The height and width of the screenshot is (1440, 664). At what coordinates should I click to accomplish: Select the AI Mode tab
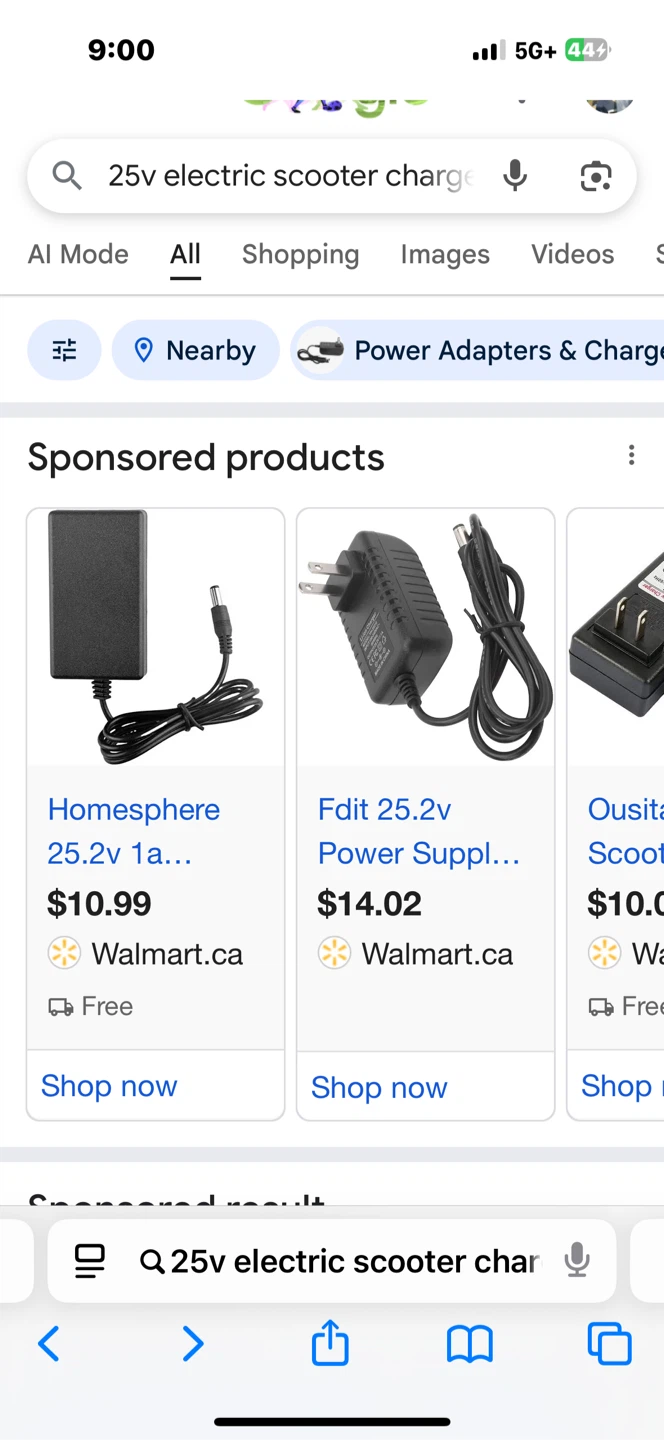(78, 254)
